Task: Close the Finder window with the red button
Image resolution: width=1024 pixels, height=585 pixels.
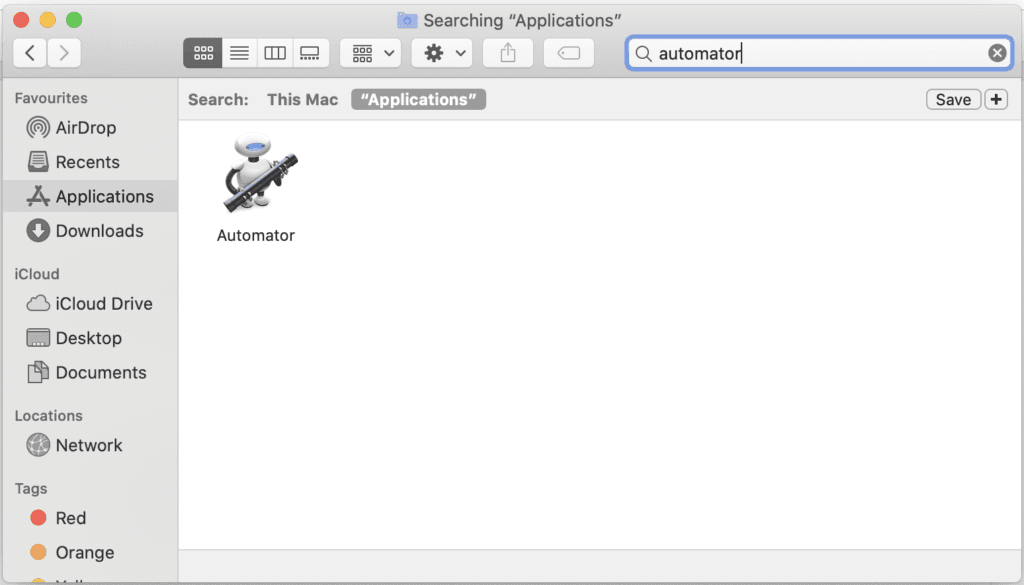Action: pos(21,20)
